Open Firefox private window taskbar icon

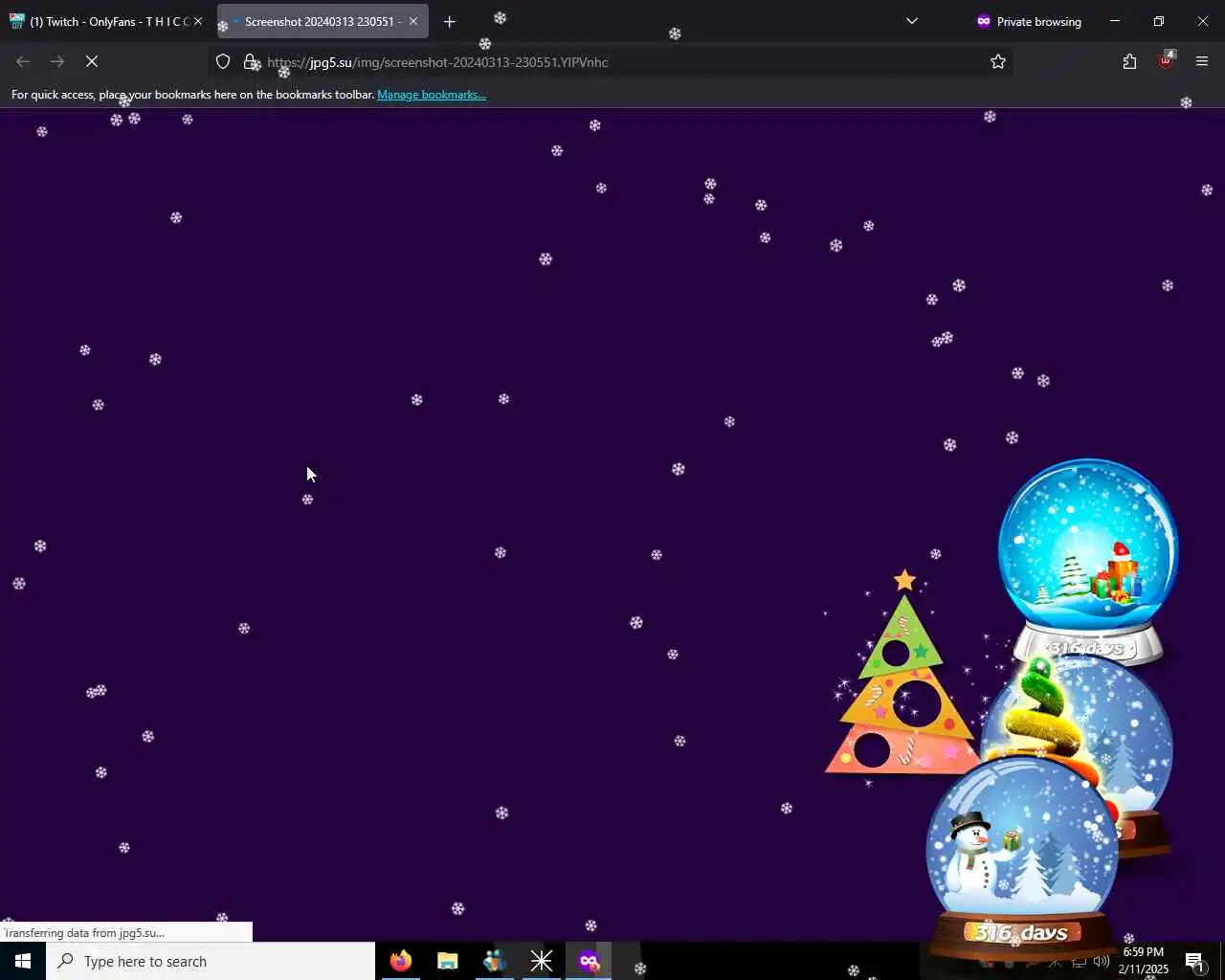[x=589, y=961]
